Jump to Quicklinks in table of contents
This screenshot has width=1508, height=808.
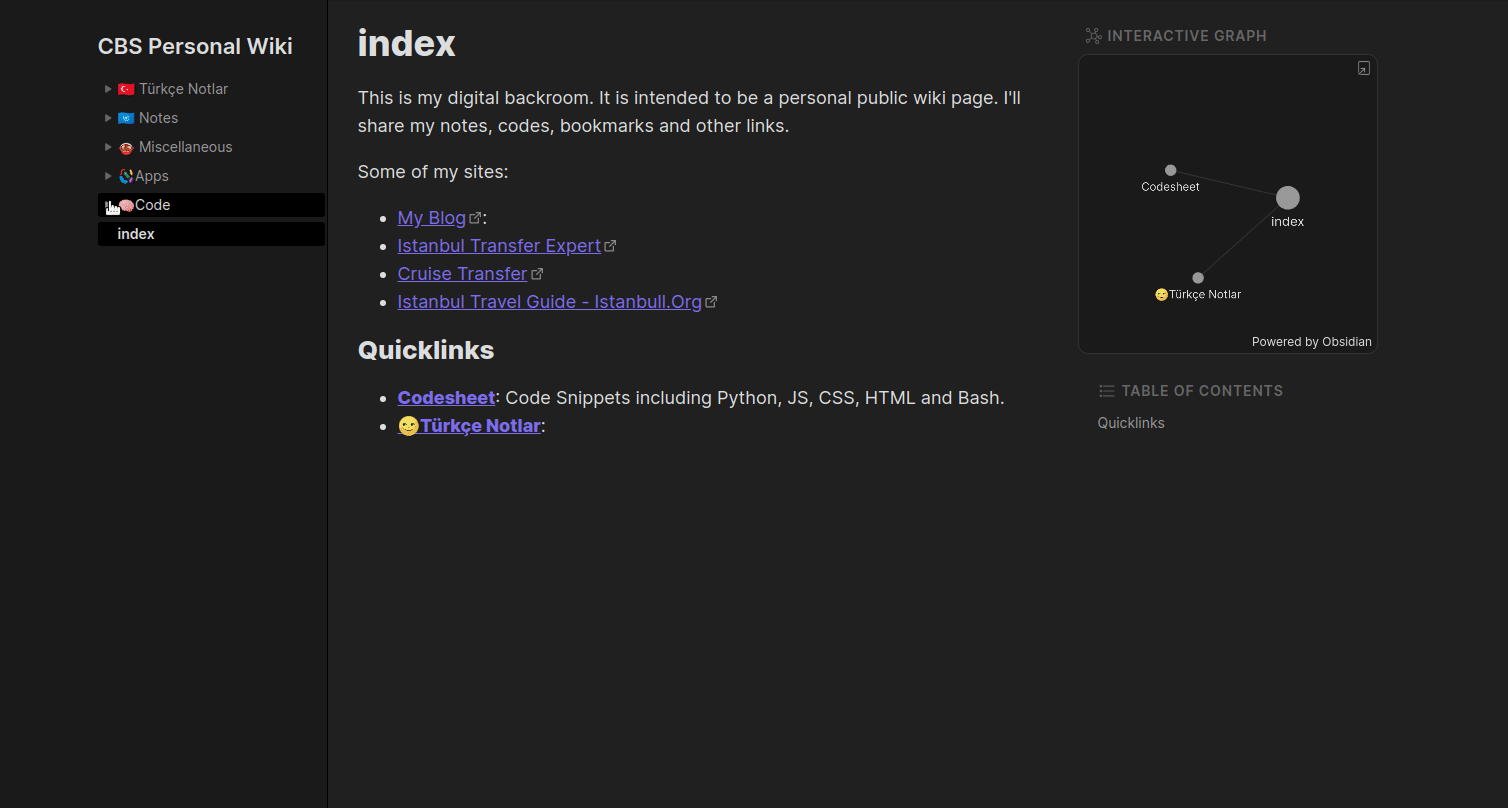point(1131,423)
